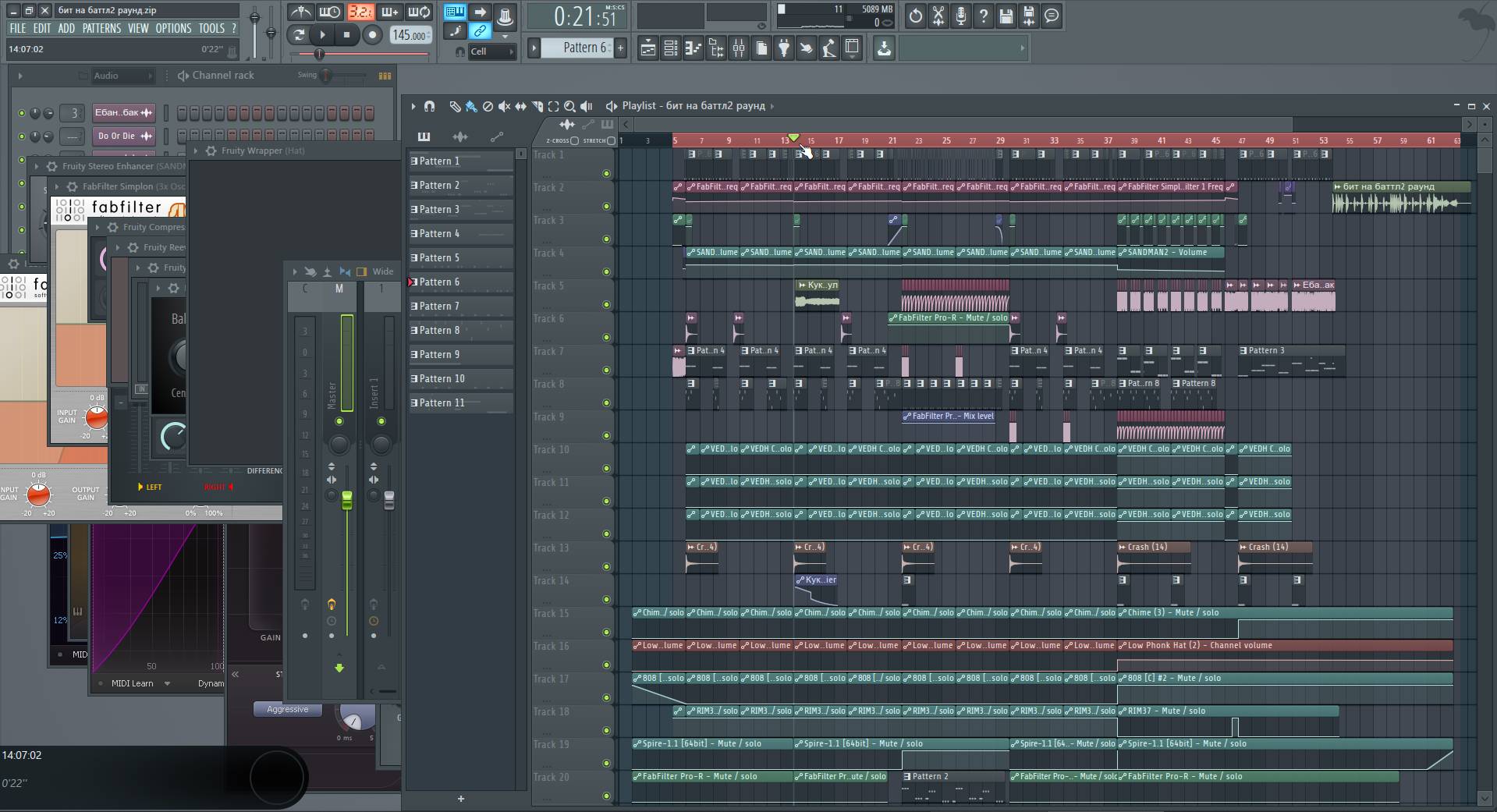Start playback with the play button
This screenshot has width=1497, height=812.
(322, 34)
